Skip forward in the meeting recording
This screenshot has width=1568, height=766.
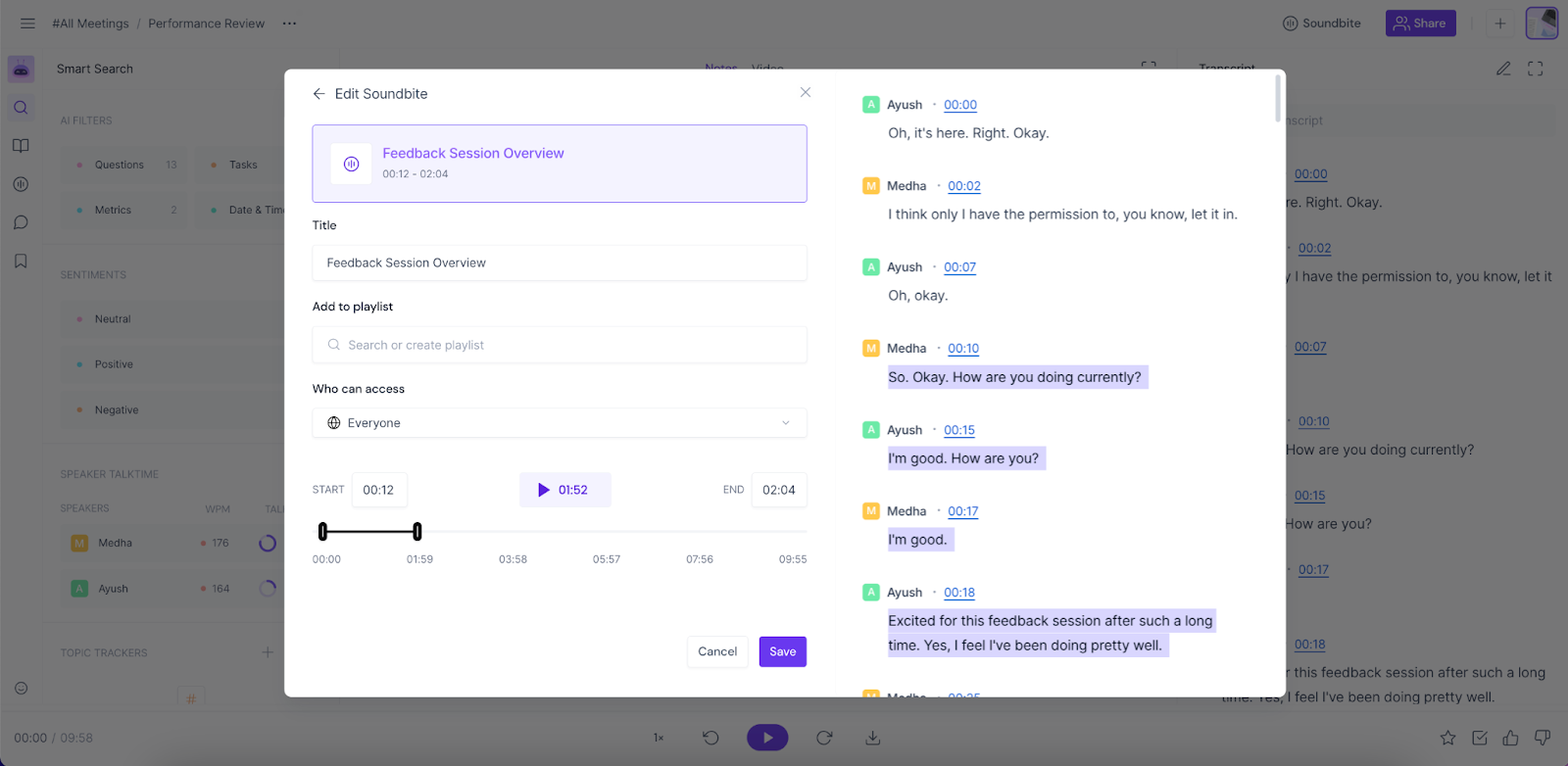(824, 738)
